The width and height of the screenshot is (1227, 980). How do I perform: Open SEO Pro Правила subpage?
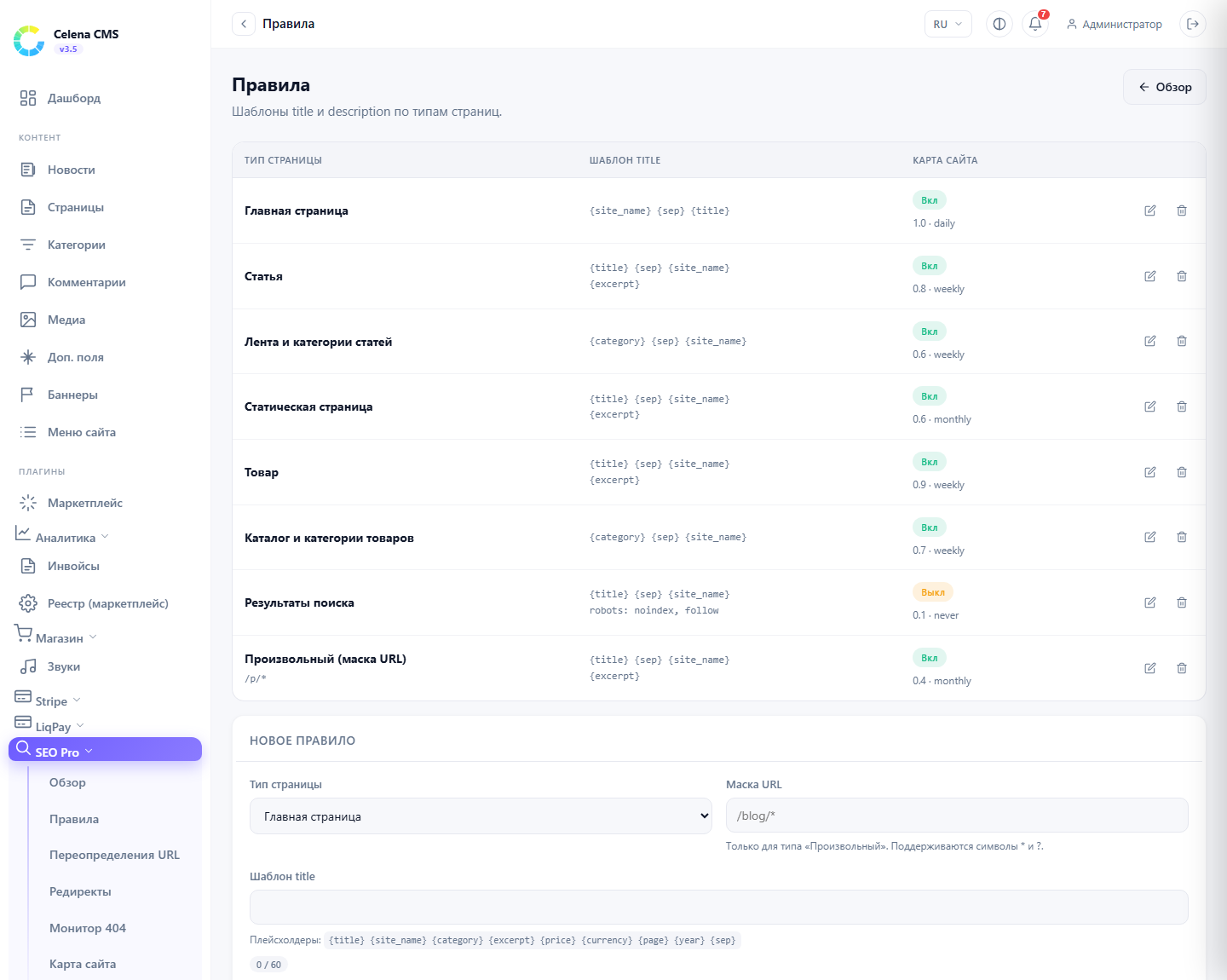[x=74, y=819]
